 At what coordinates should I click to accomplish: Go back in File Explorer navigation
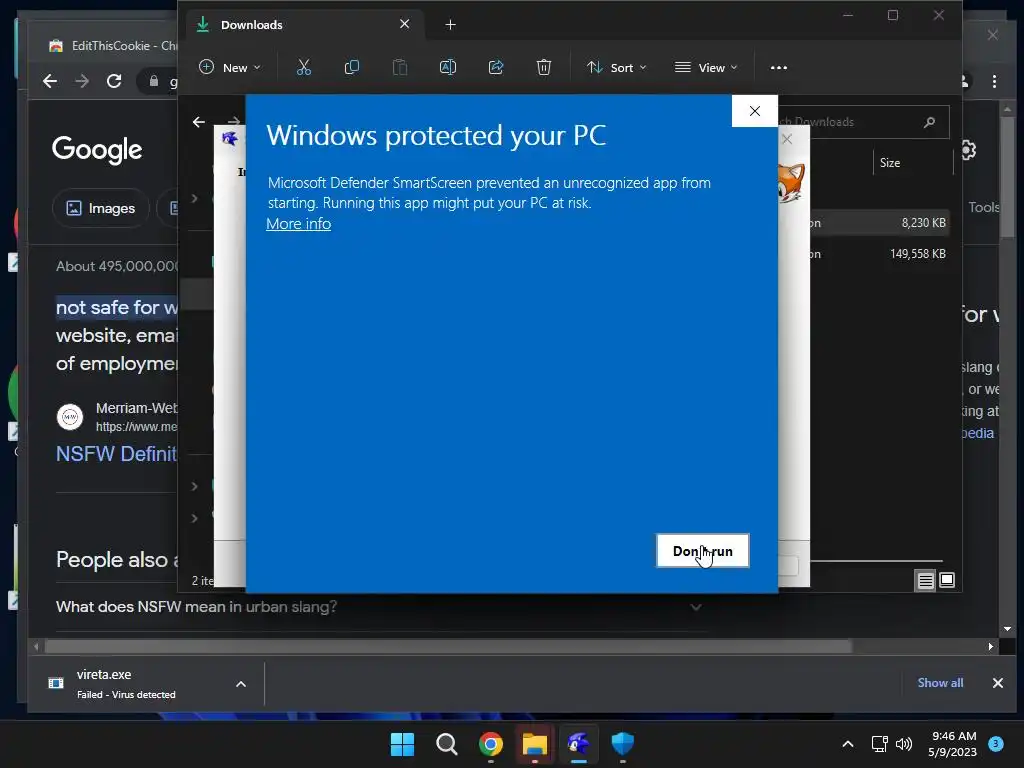tap(199, 122)
